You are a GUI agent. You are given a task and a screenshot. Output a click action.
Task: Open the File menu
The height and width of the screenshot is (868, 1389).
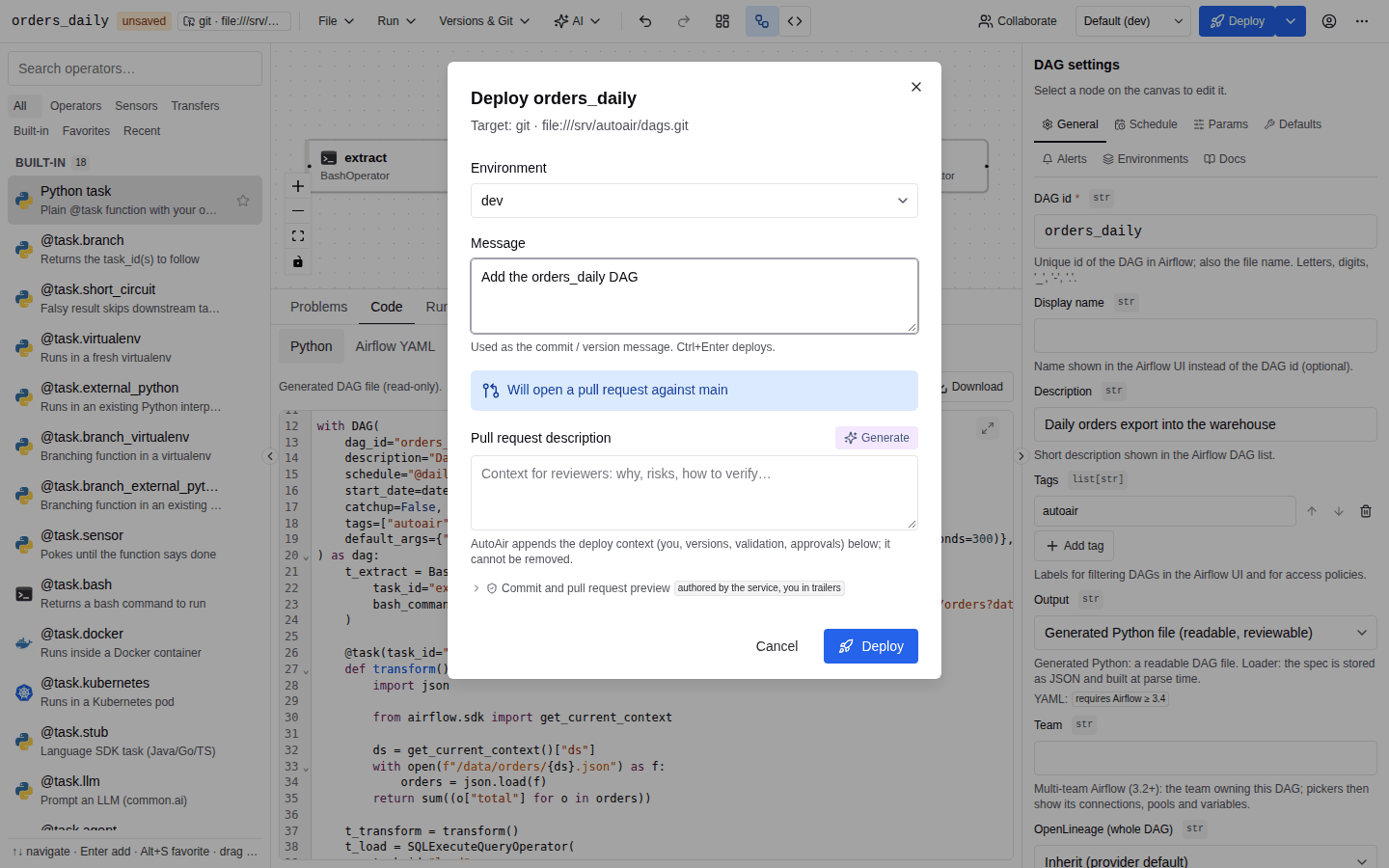point(337,21)
